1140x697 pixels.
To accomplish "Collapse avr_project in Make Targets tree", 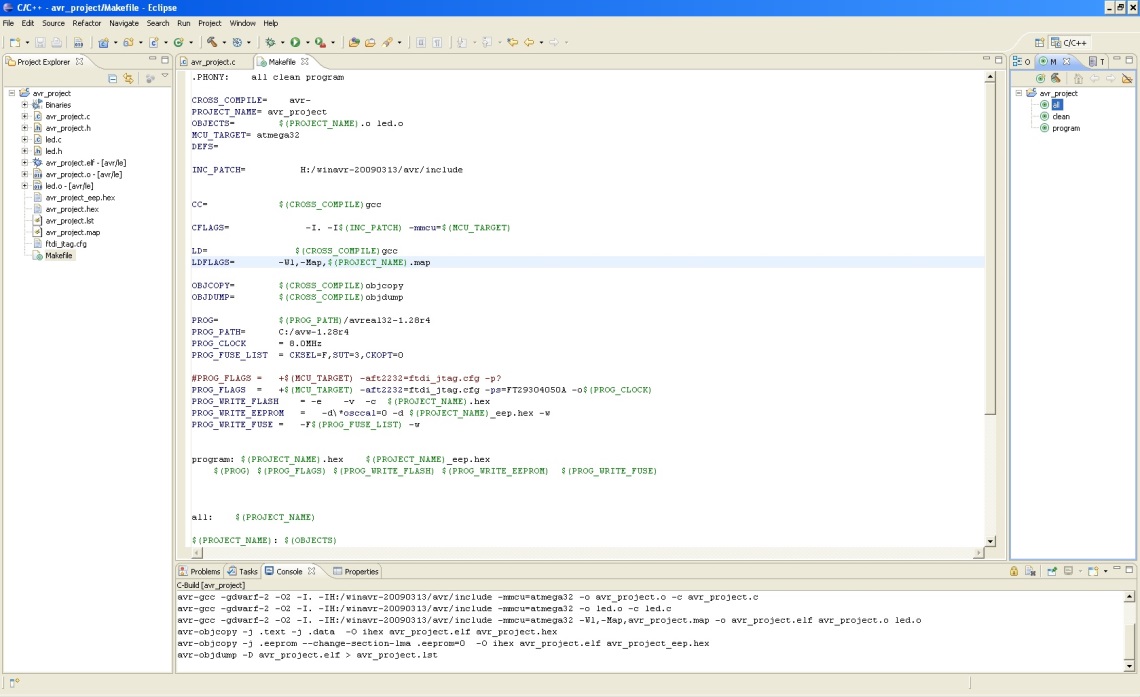I will pyautogui.click(x=1019, y=93).
